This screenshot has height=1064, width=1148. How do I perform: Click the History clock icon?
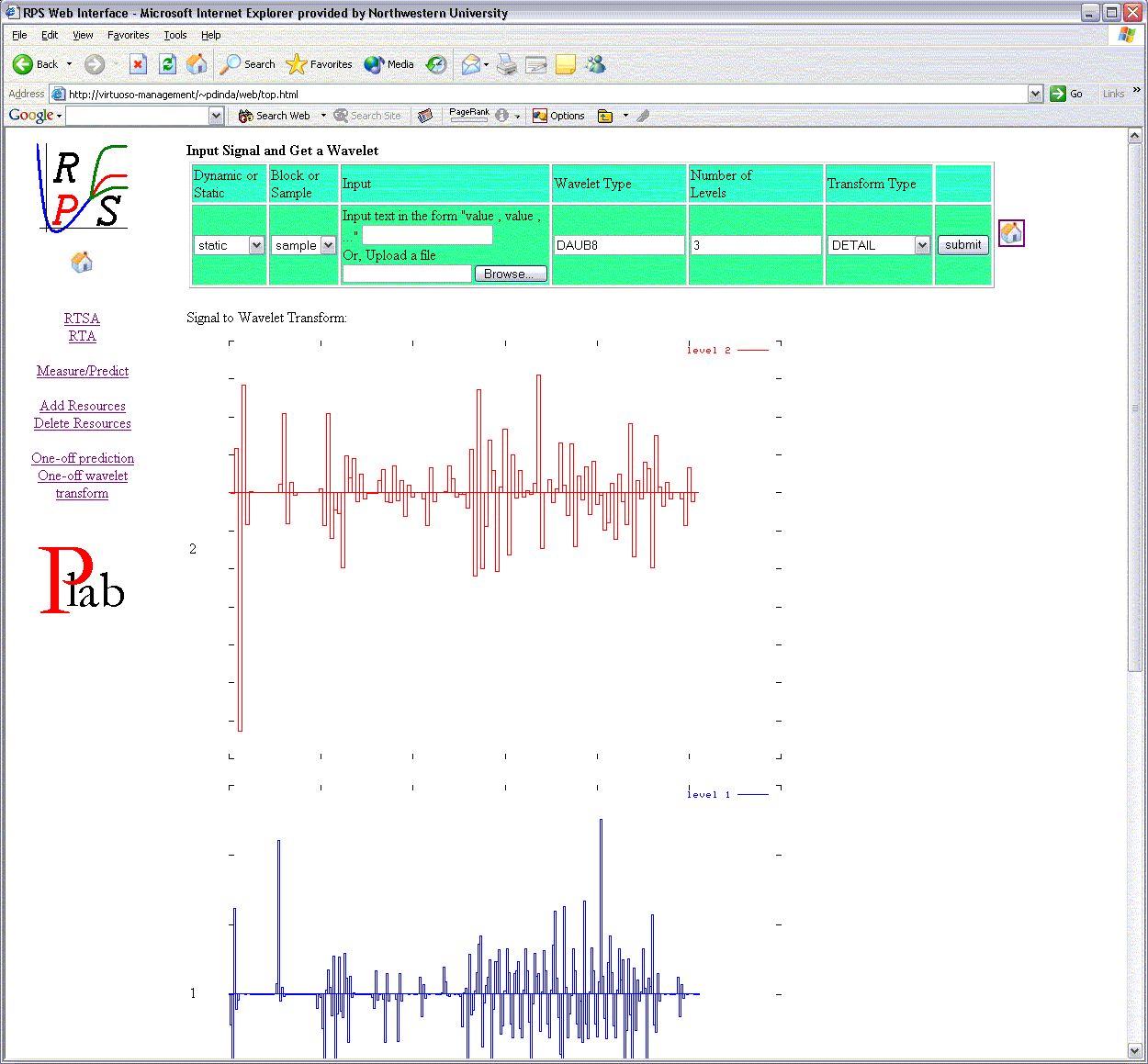pos(437,64)
